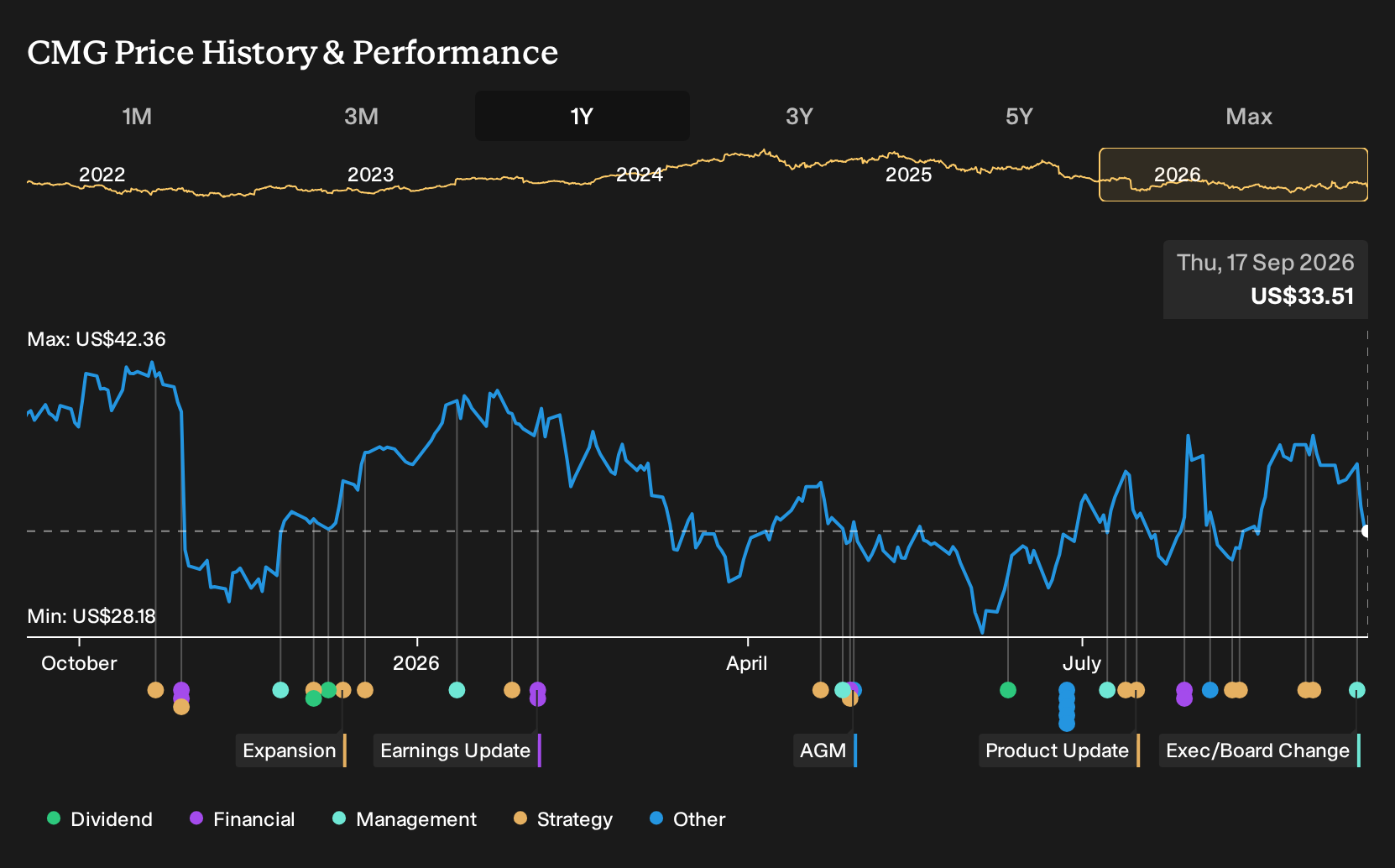Screen dimensions: 1395x868
Task: Click the 'July' axis label
Action: 1082,663
